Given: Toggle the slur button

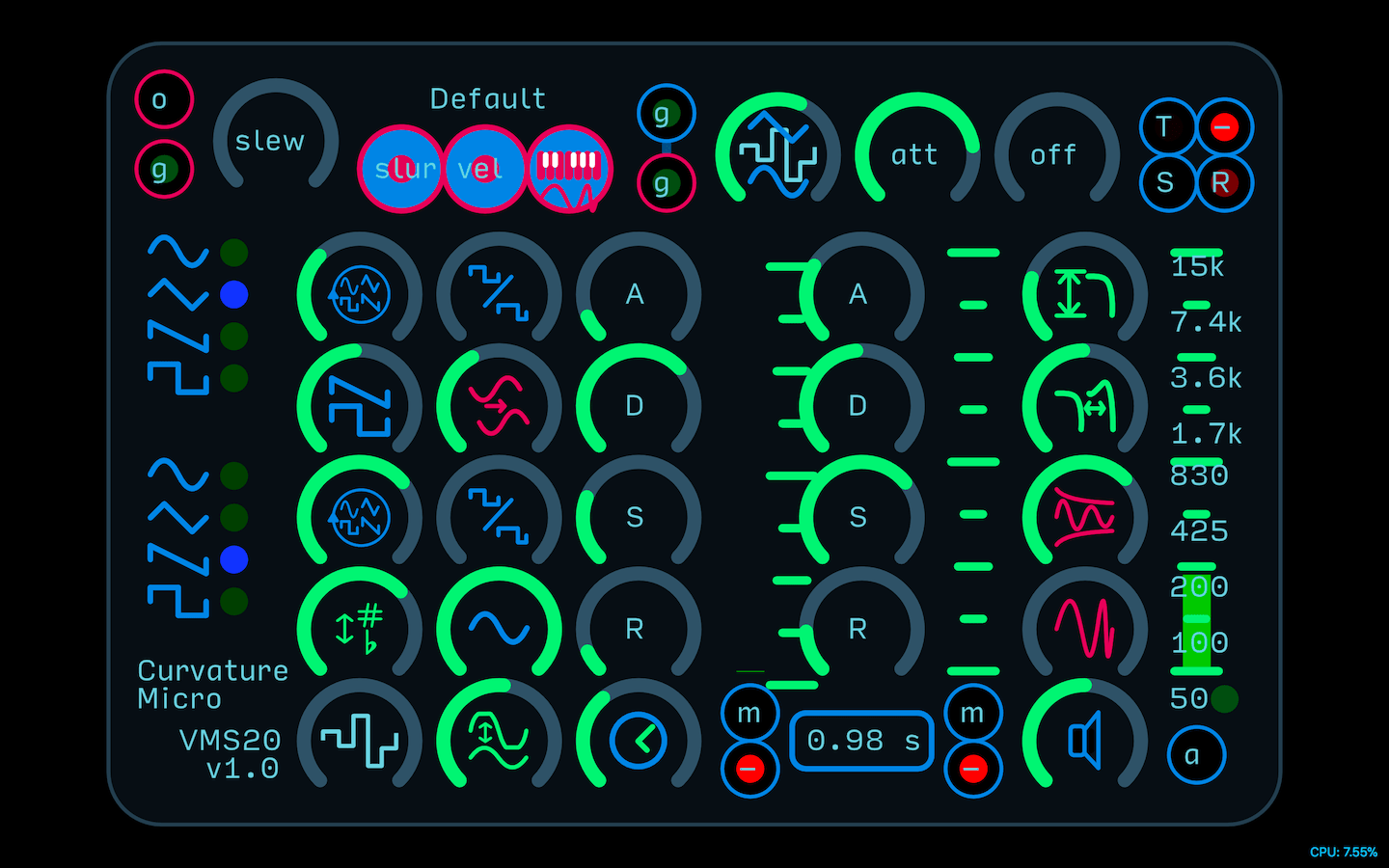Looking at the screenshot, I should [x=401, y=169].
